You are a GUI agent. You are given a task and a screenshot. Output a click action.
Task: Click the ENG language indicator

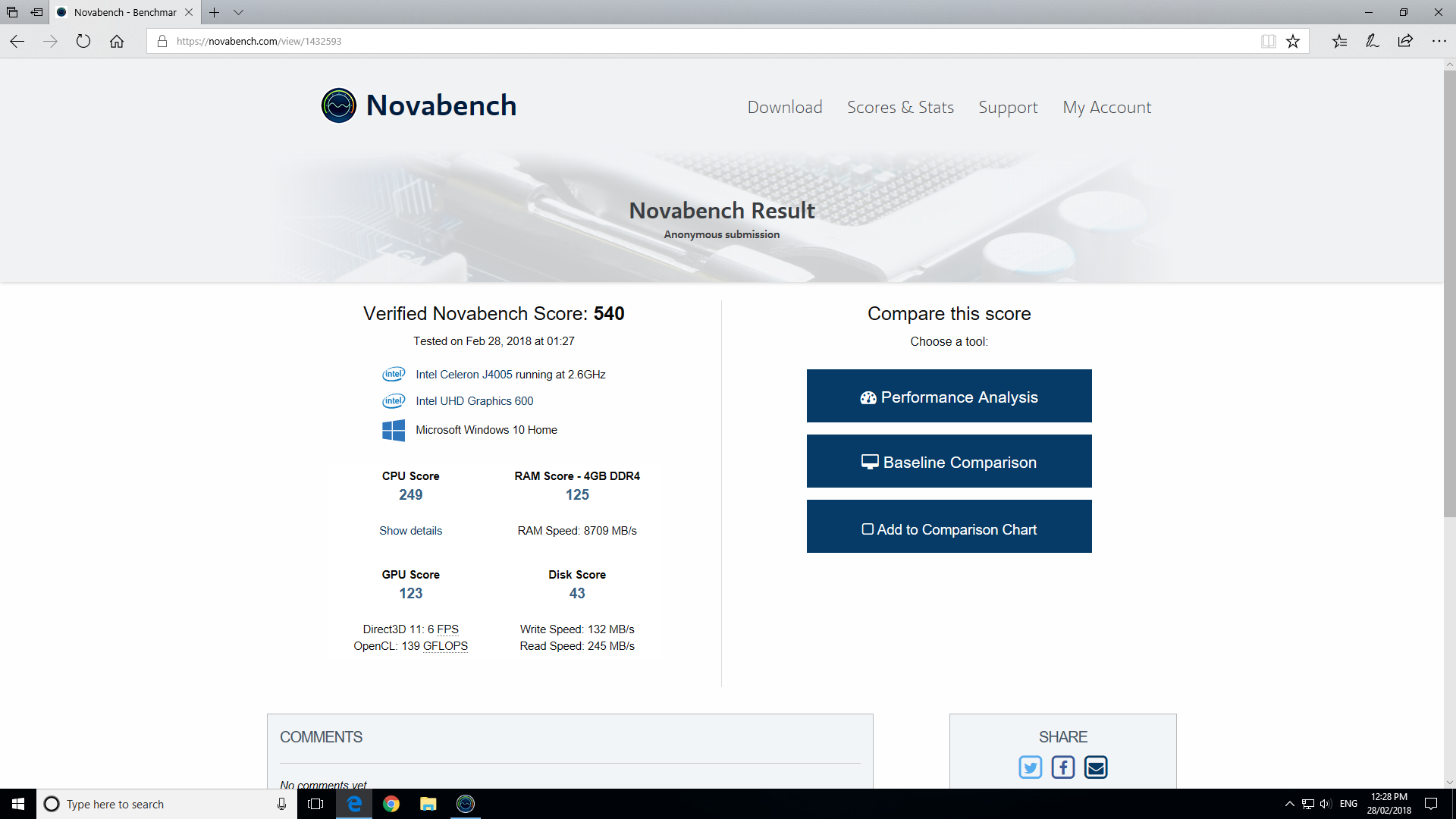[1348, 804]
